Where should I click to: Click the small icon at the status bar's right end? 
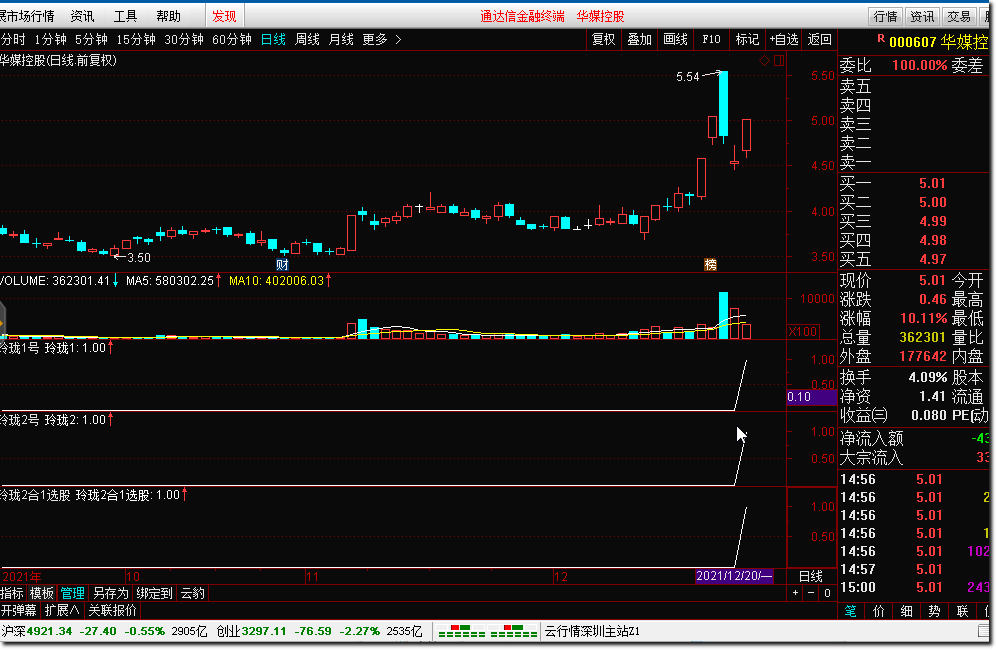pyautogui.click(x=983, y=632)
